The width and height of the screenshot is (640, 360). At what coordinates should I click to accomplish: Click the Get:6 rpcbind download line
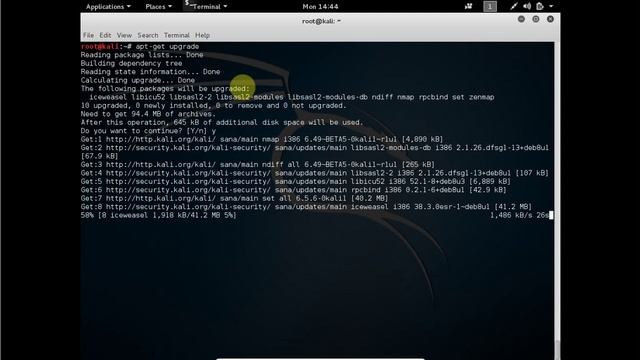coord(293,190)
